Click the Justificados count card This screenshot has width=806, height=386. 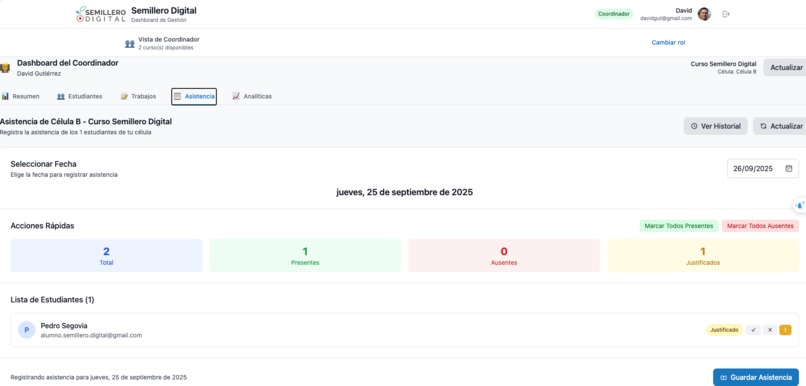703,255
